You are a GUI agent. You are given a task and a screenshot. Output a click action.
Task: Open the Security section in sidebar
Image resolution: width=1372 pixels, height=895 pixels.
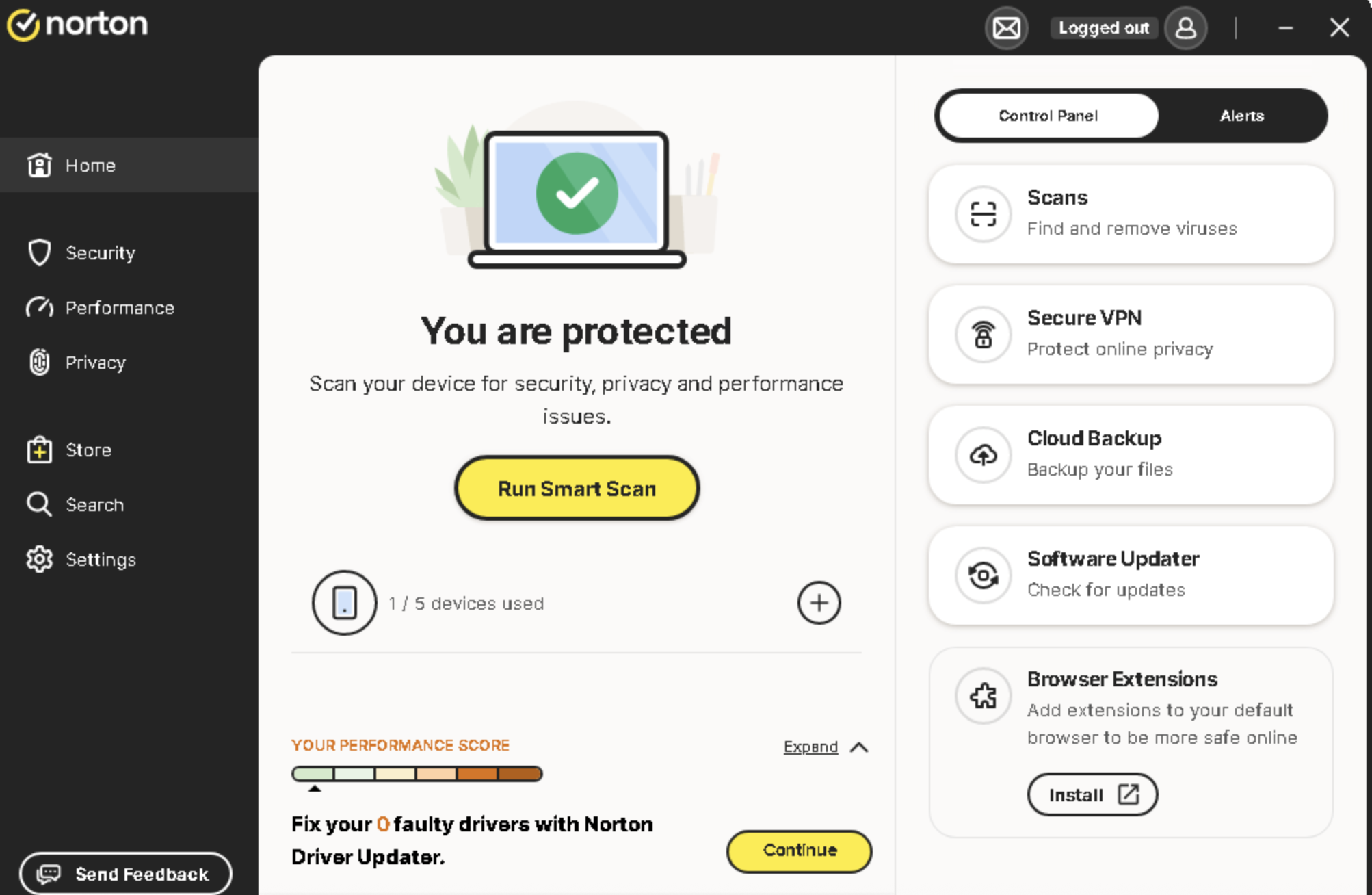click(x=100, y=252)
